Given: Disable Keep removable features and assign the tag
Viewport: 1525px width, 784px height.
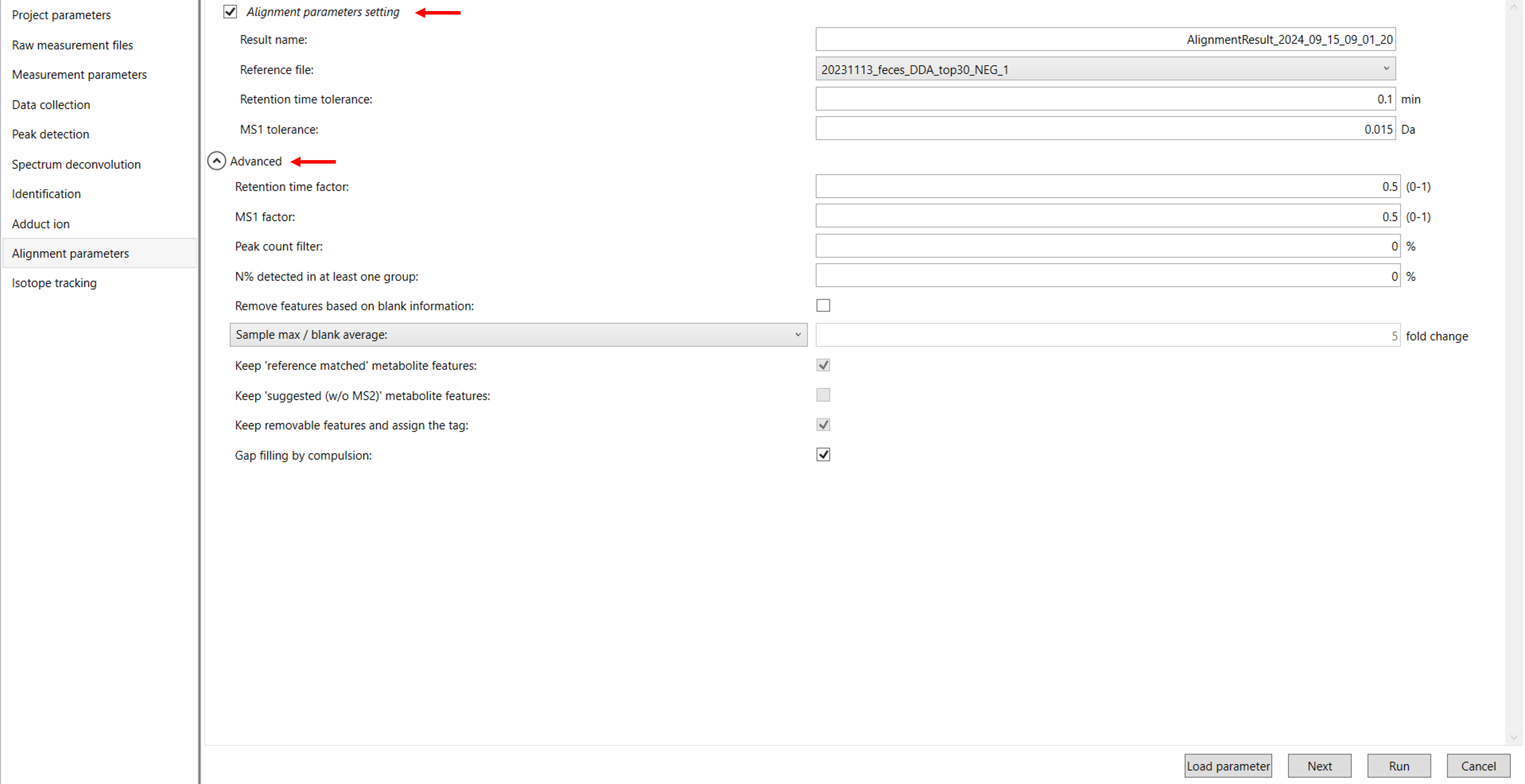Looking at the screenshot, I should 823,425.
